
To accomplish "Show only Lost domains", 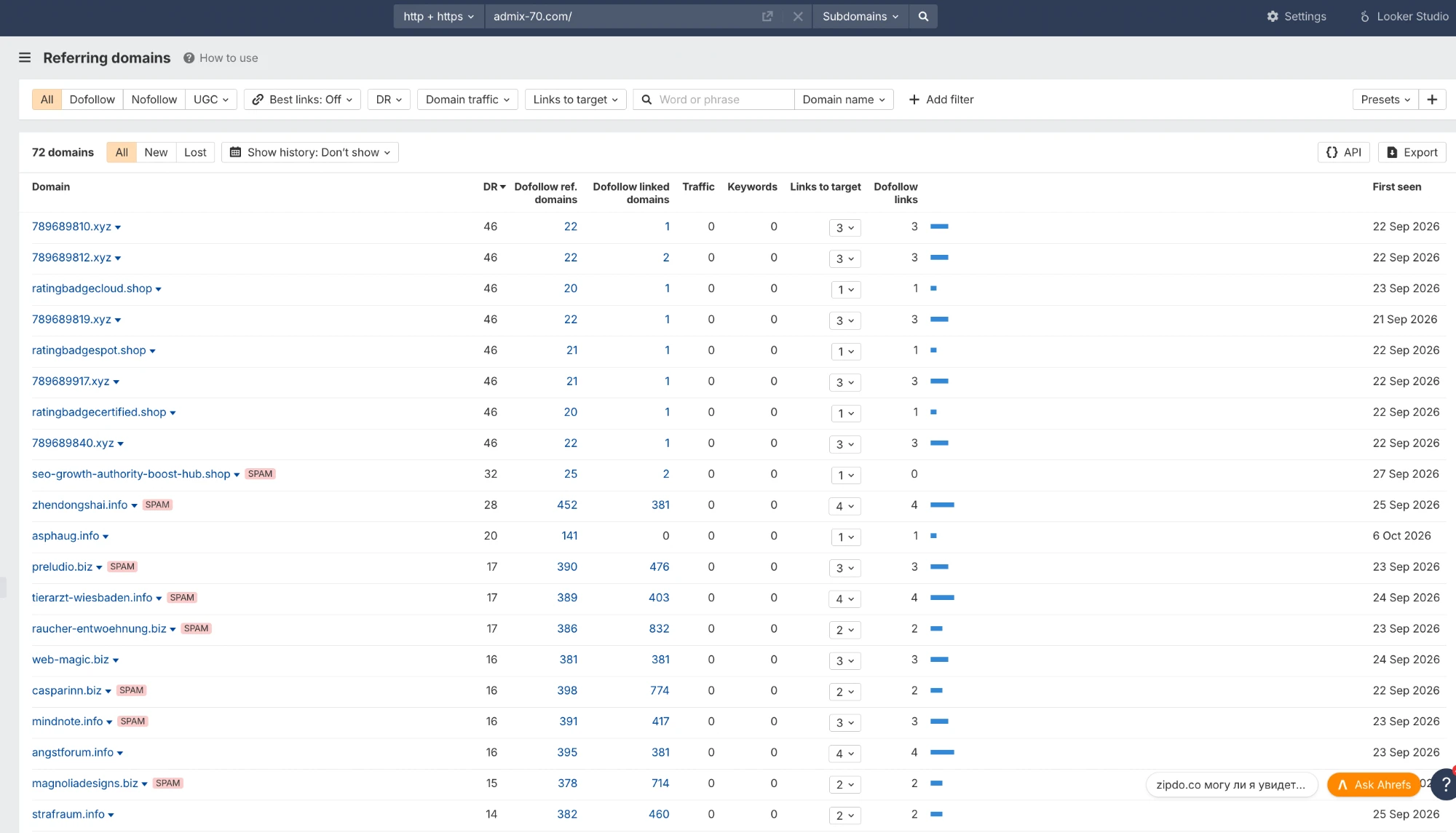I will [x=195, y=152].
